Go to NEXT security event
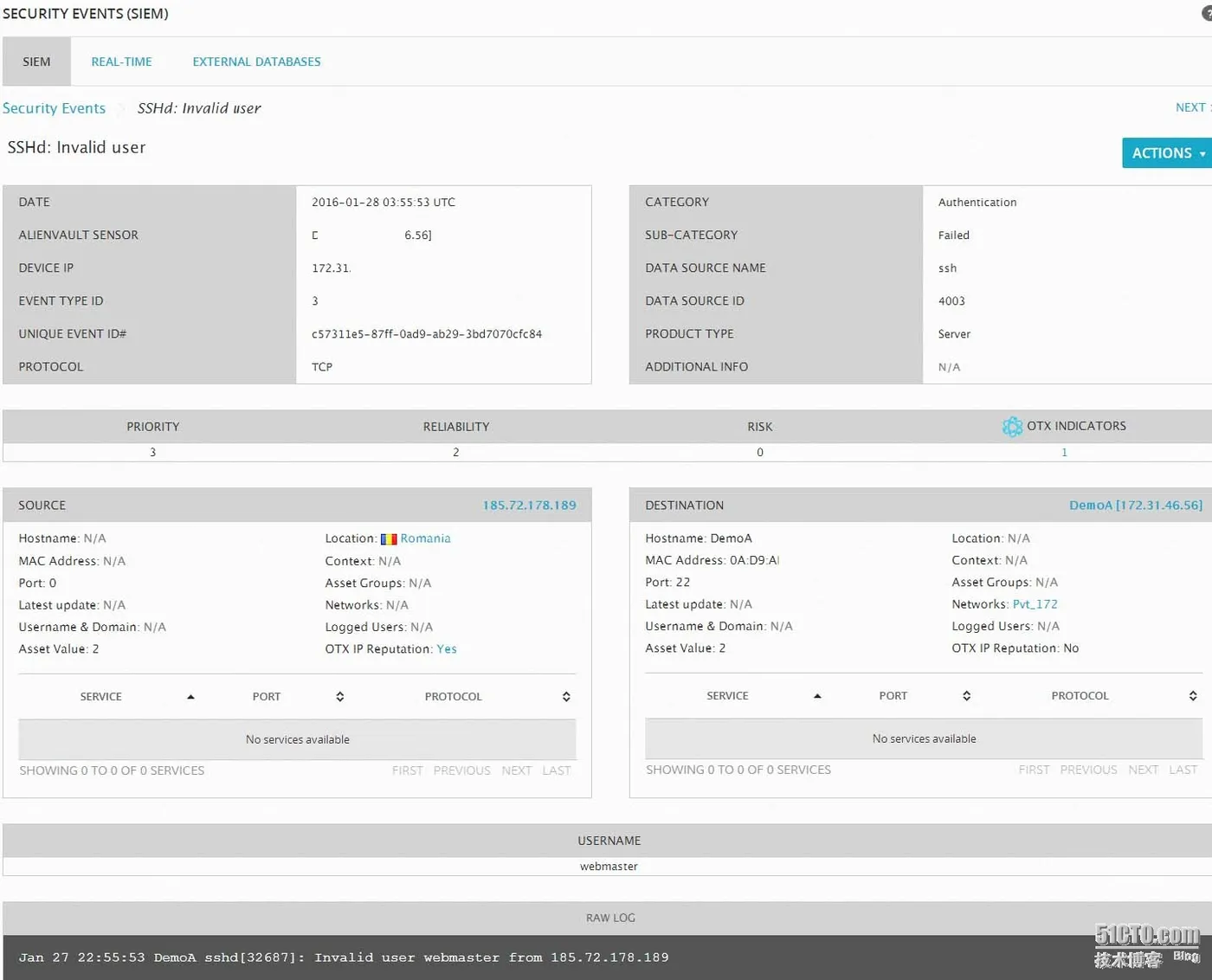Screen dimensions: 1212x980 [x=1190, y=107]
